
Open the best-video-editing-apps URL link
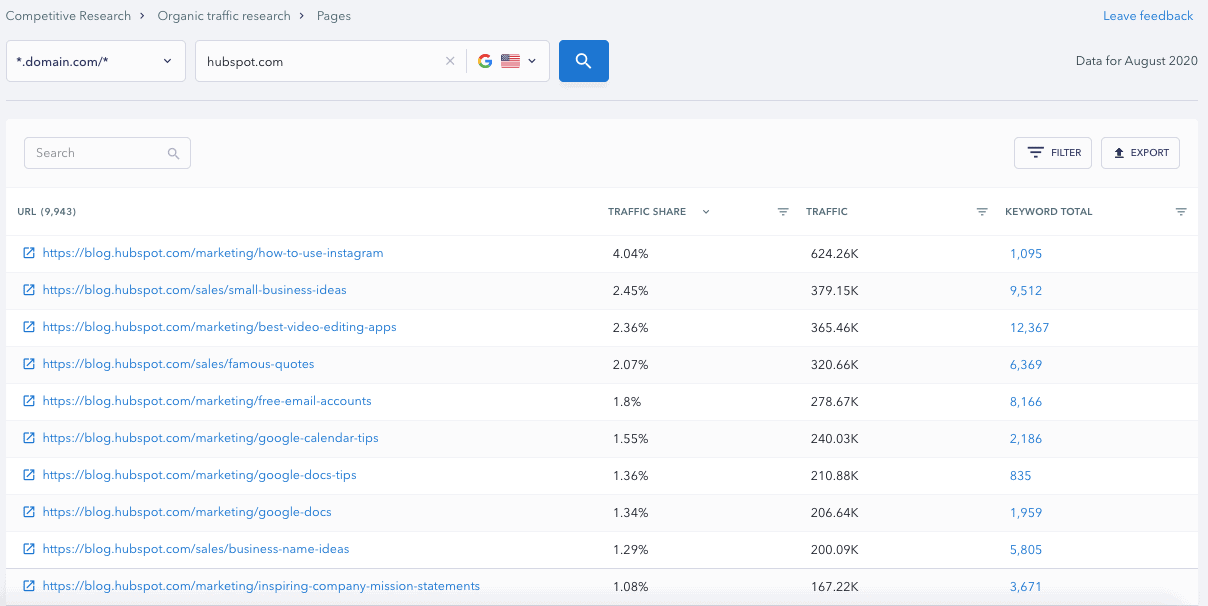(x=219, y=327)
